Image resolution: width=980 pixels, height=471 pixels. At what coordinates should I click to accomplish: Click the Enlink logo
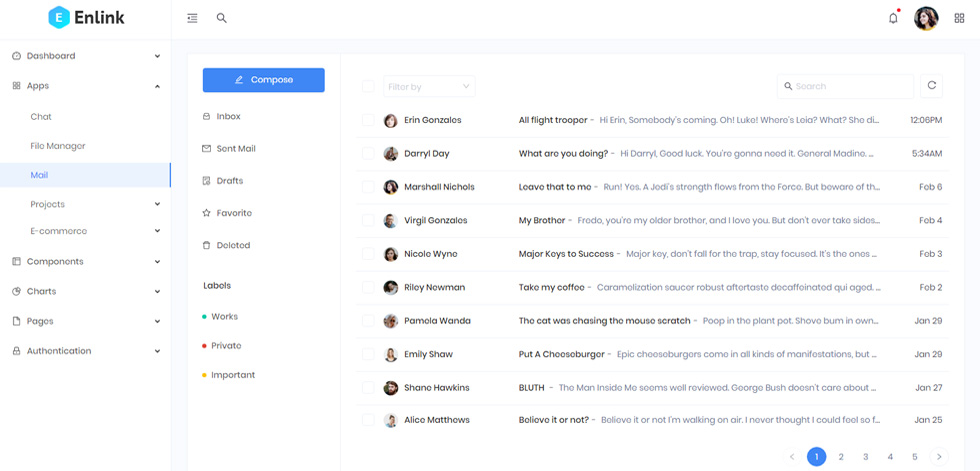86,17
